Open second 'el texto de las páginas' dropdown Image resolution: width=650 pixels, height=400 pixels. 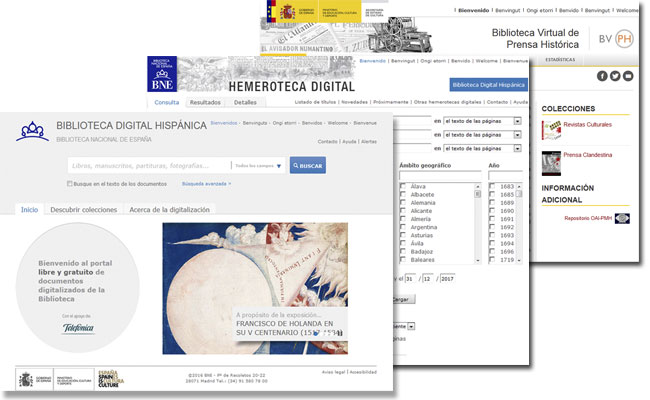click(483, 135)
